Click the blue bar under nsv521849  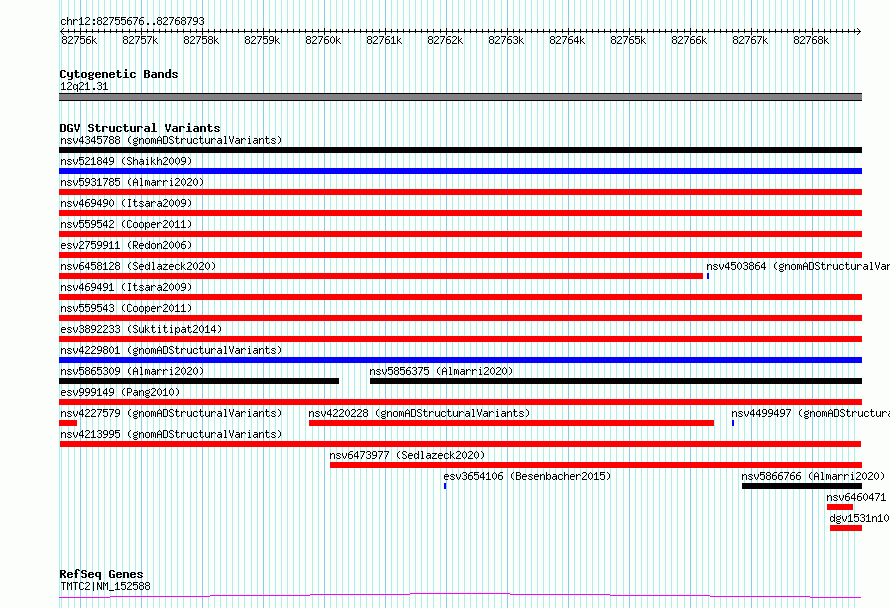[460, 171]
